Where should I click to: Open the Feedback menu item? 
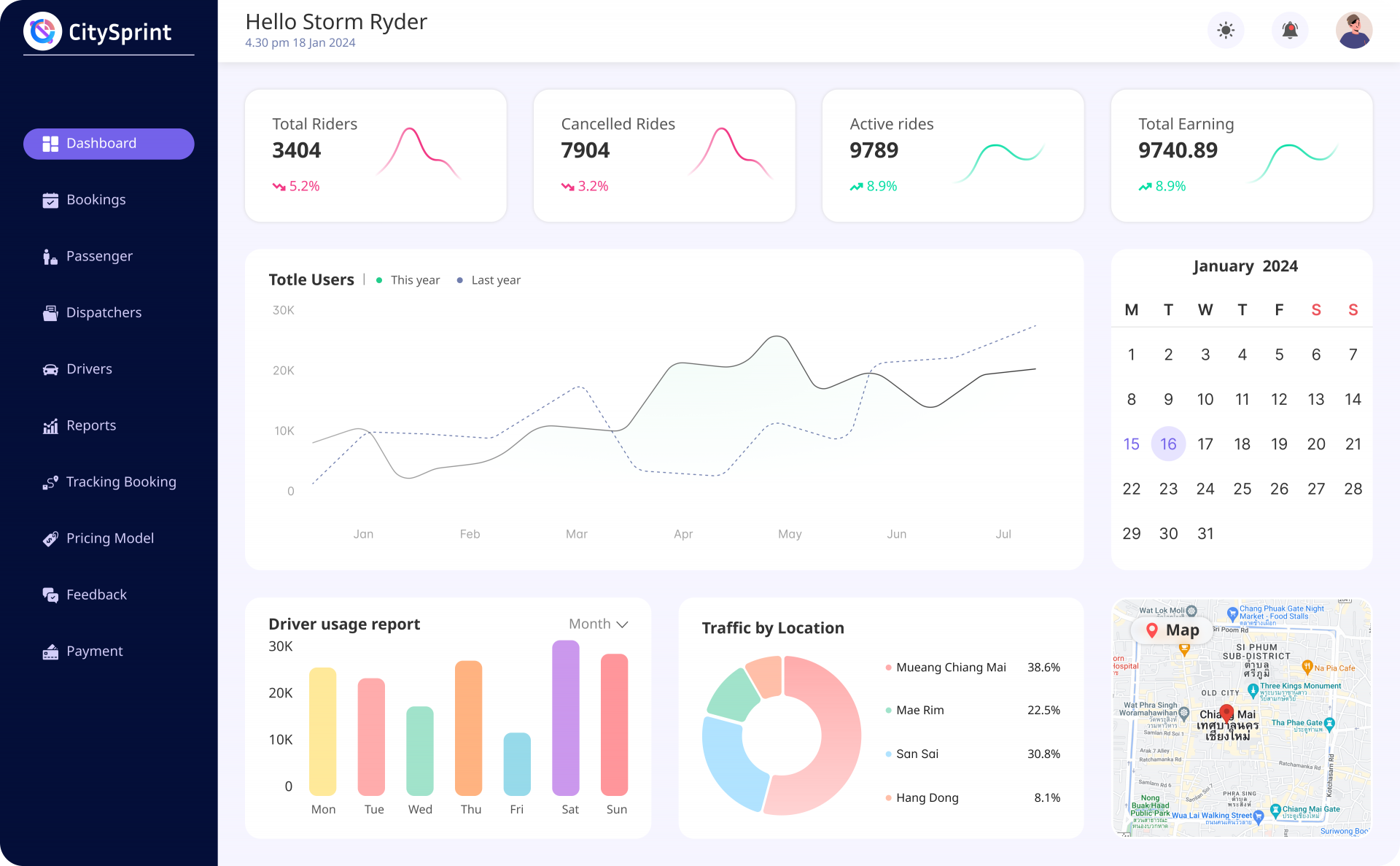(x=96, y=595)
